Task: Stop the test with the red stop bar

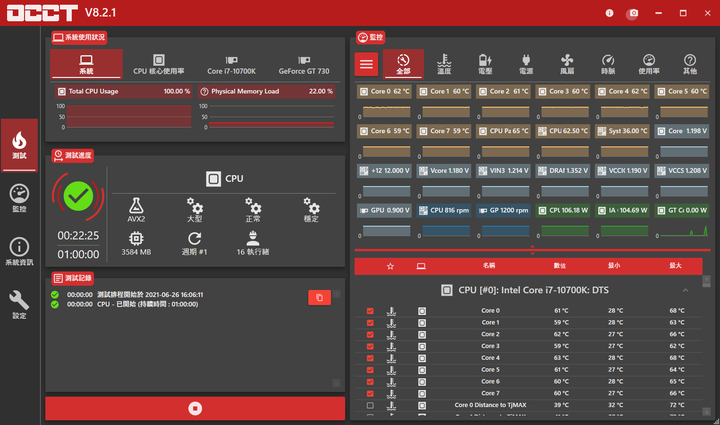Action: click(195, 408)
